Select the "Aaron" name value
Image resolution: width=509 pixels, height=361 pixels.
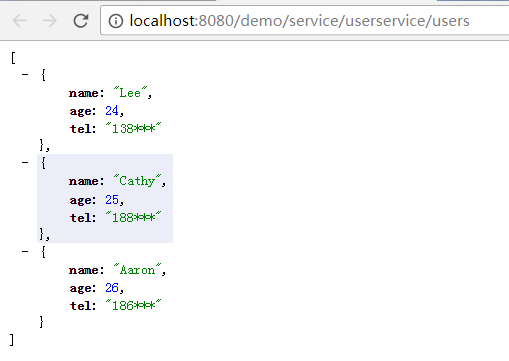(137, 269)
